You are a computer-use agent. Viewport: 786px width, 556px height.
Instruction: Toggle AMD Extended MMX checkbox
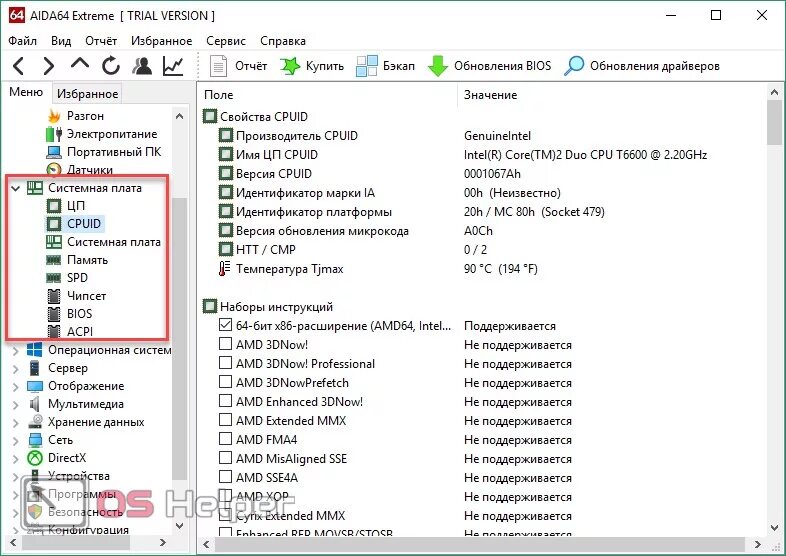coord(226,420)
